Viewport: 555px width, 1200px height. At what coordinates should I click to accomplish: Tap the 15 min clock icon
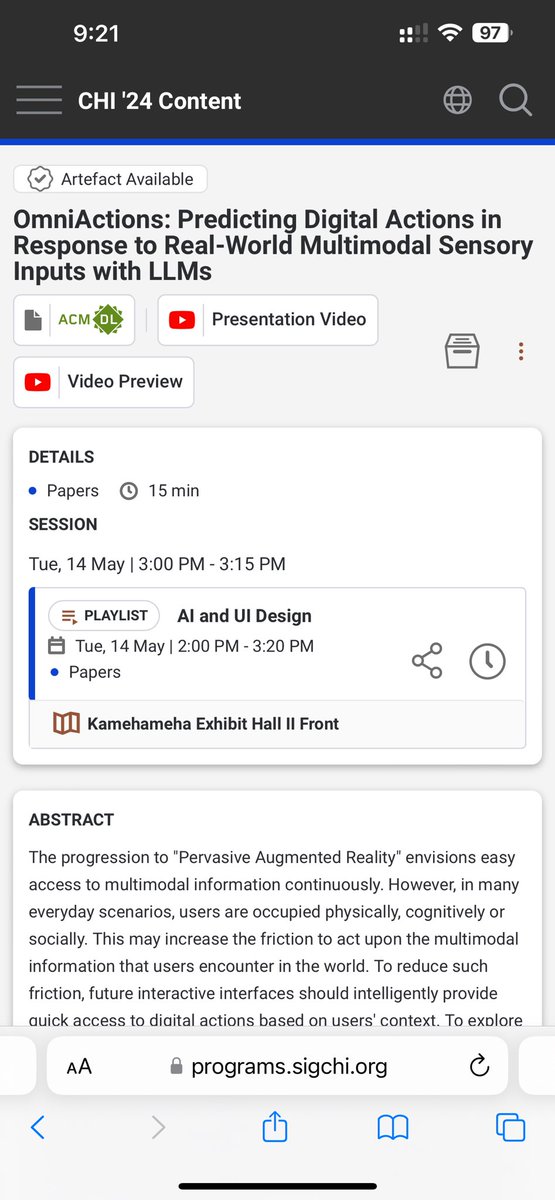pyautogui.click(x=128, y=491)
